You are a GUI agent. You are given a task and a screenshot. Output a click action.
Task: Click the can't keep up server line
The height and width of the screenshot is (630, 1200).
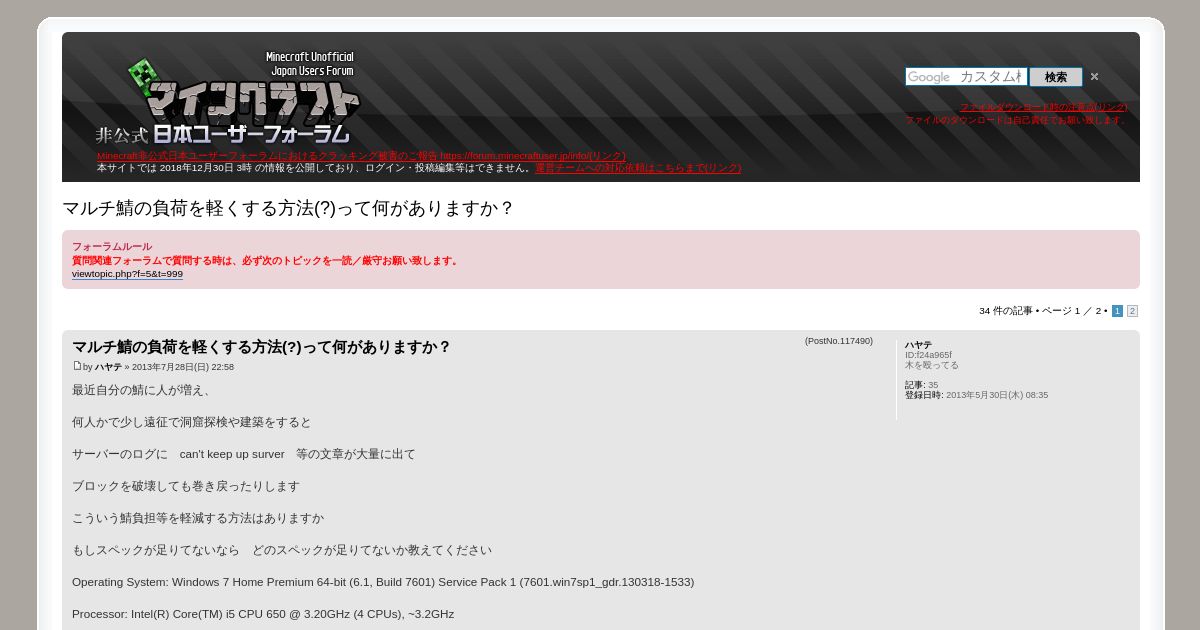click(x=243, y=454)
